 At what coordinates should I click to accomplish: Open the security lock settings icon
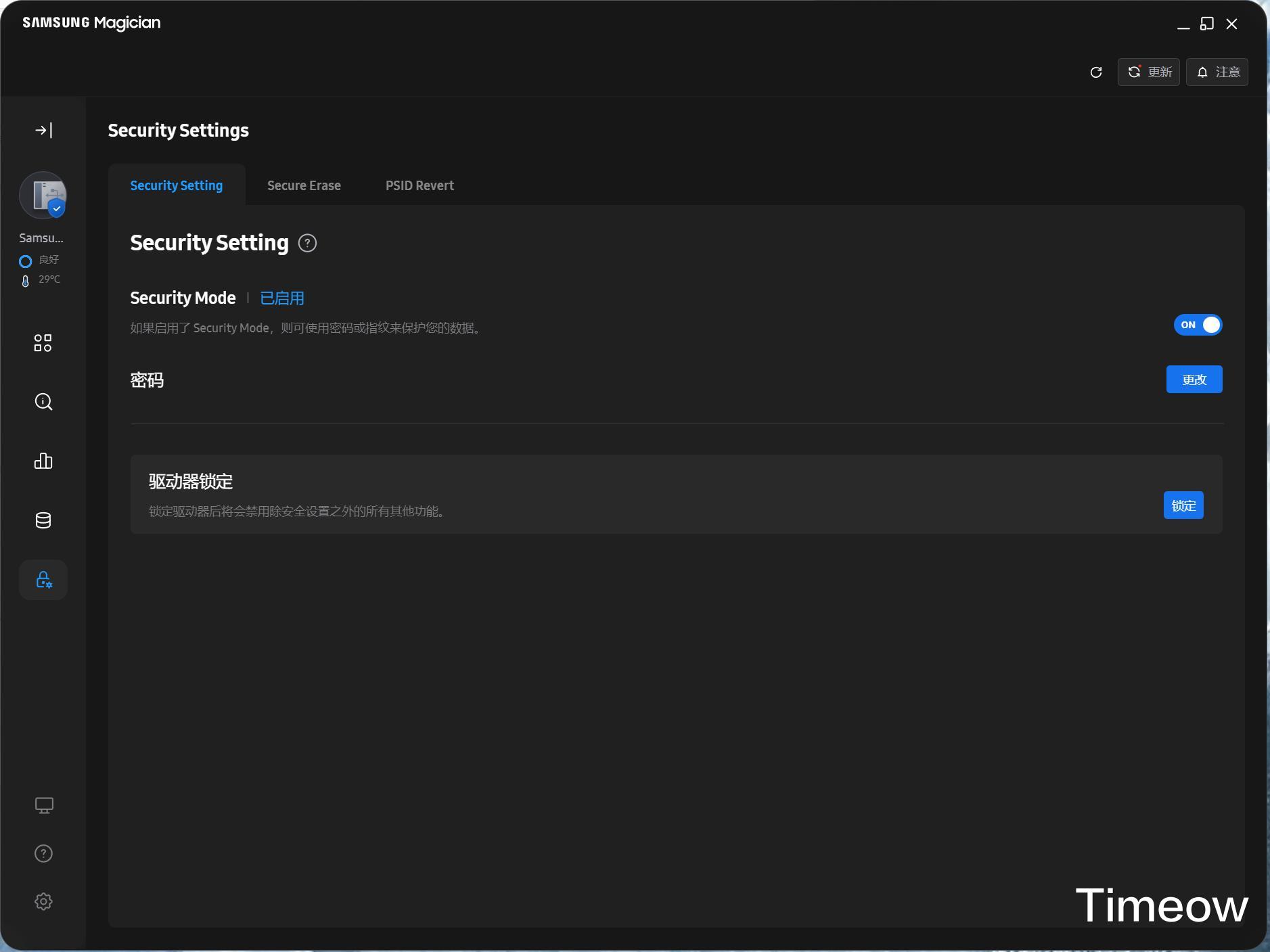point(43,580)
